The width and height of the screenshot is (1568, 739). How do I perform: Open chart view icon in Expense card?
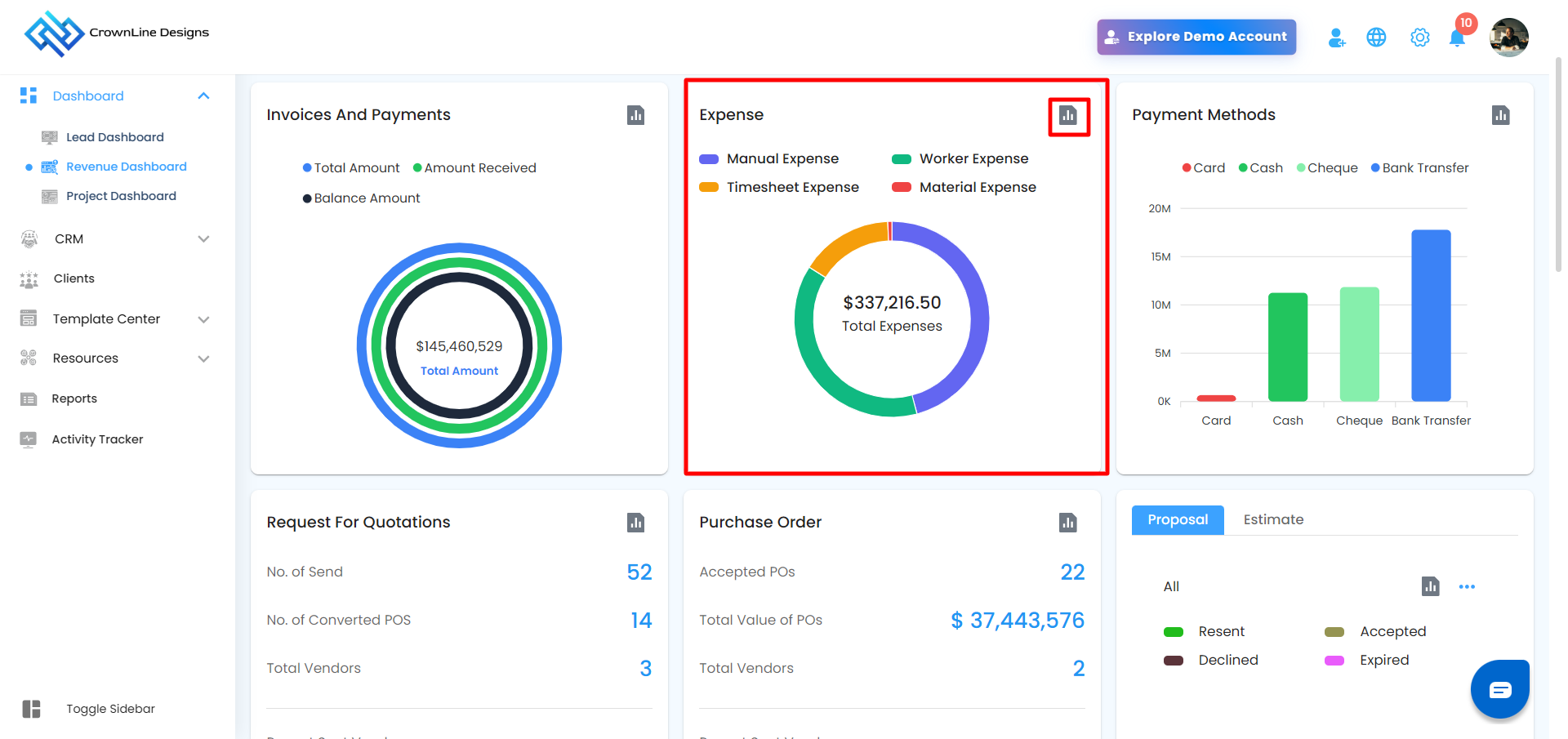1068,116
